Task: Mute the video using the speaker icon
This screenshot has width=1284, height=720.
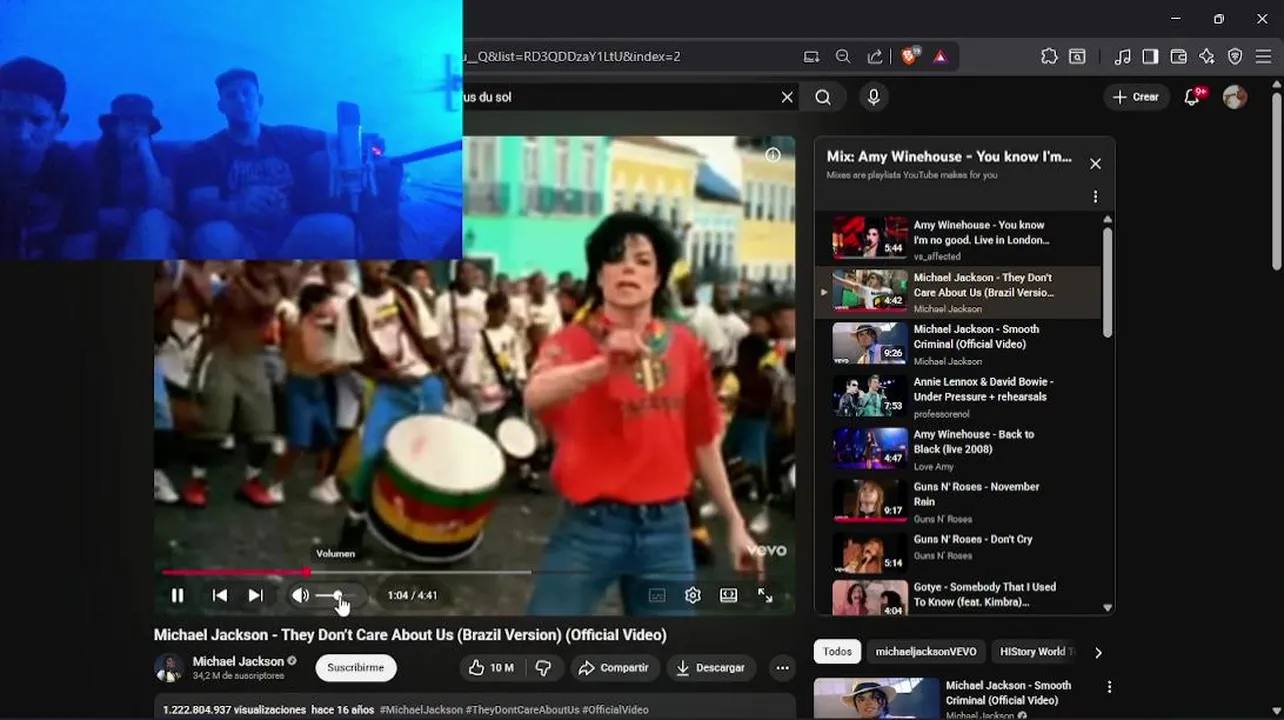Action: [300, 595]
